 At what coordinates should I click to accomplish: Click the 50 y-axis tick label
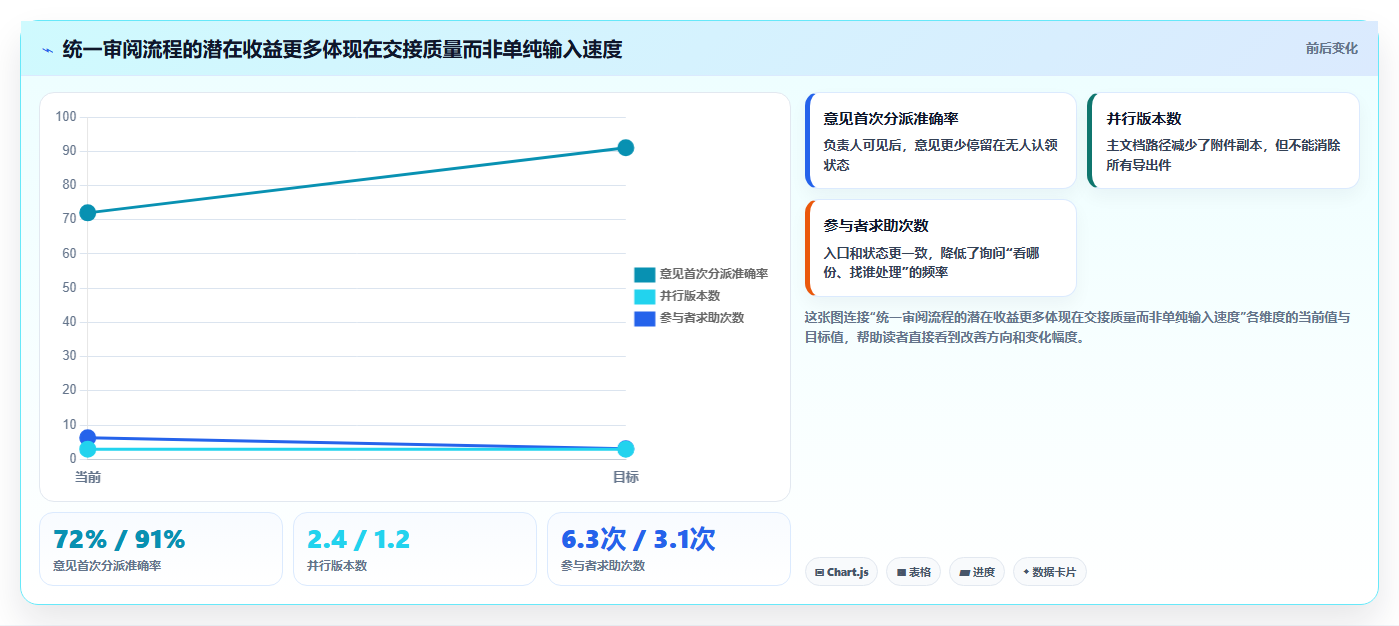click(x=69, y=288)
